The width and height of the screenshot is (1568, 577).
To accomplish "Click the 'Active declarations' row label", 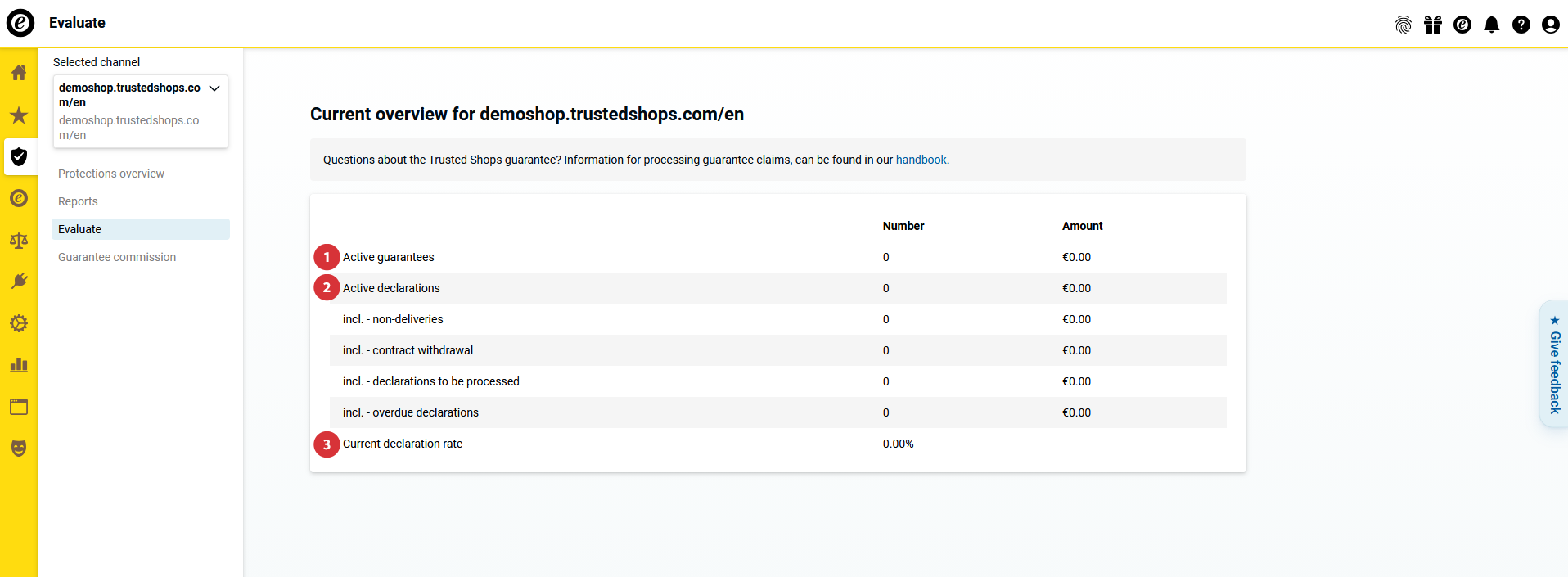I will (391, 288).
